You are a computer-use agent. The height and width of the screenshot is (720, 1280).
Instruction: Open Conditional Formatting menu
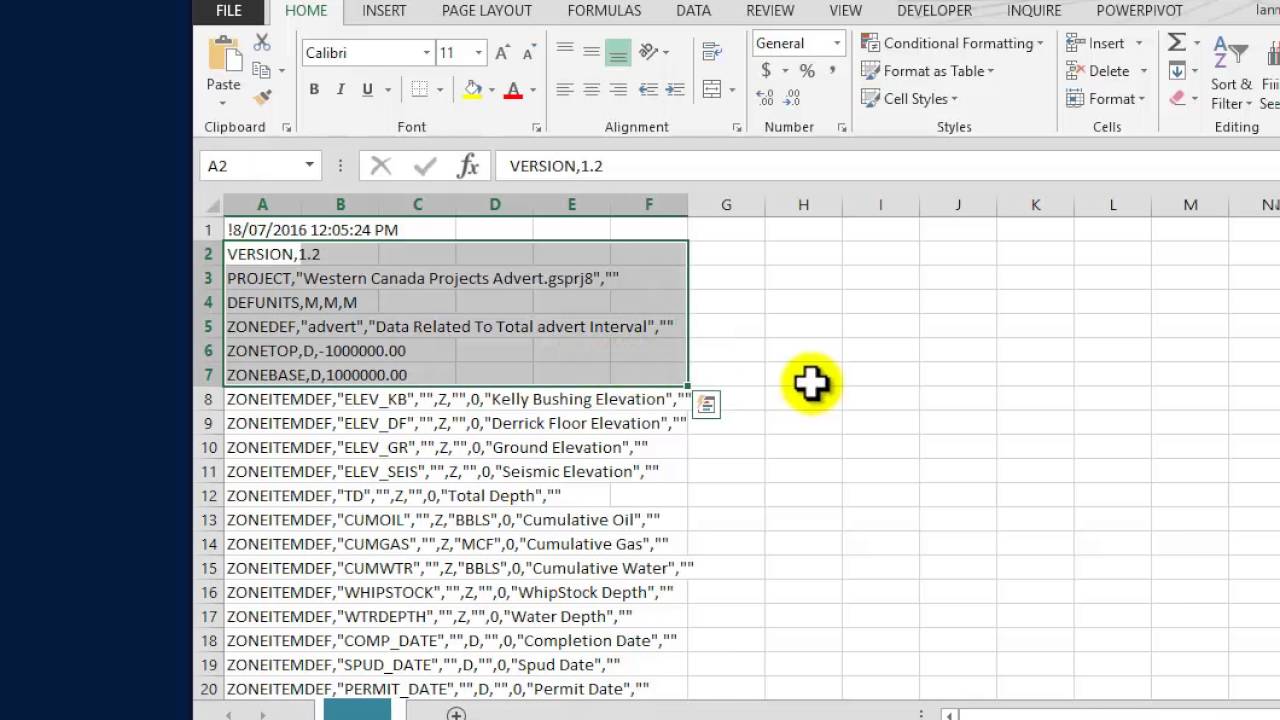(x=952, y=43)
